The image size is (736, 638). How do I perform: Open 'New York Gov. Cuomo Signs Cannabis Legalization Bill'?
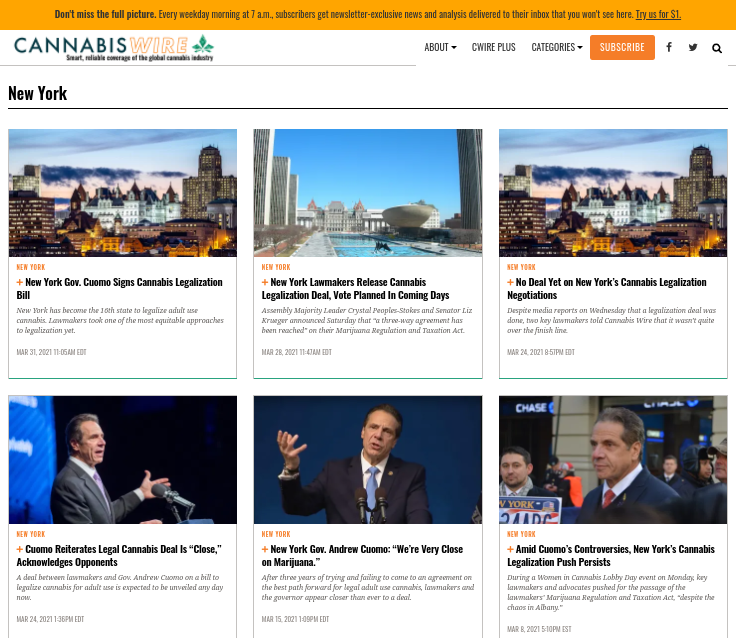[119, 289]
